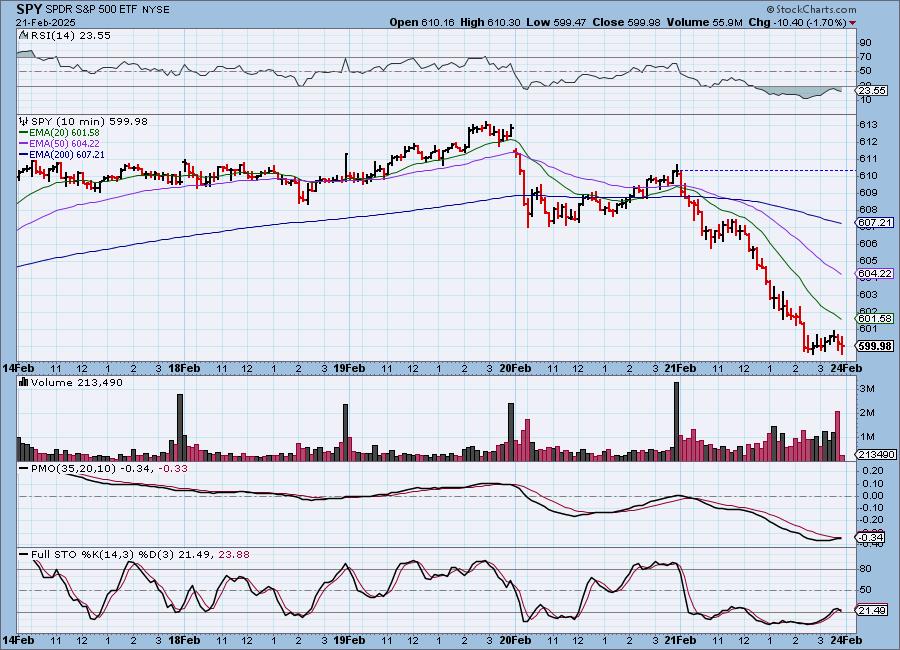This screenshot has width=900, height=650.
Task: Click the -0.34 PMO value tag
Action: [x=872, y=537]
